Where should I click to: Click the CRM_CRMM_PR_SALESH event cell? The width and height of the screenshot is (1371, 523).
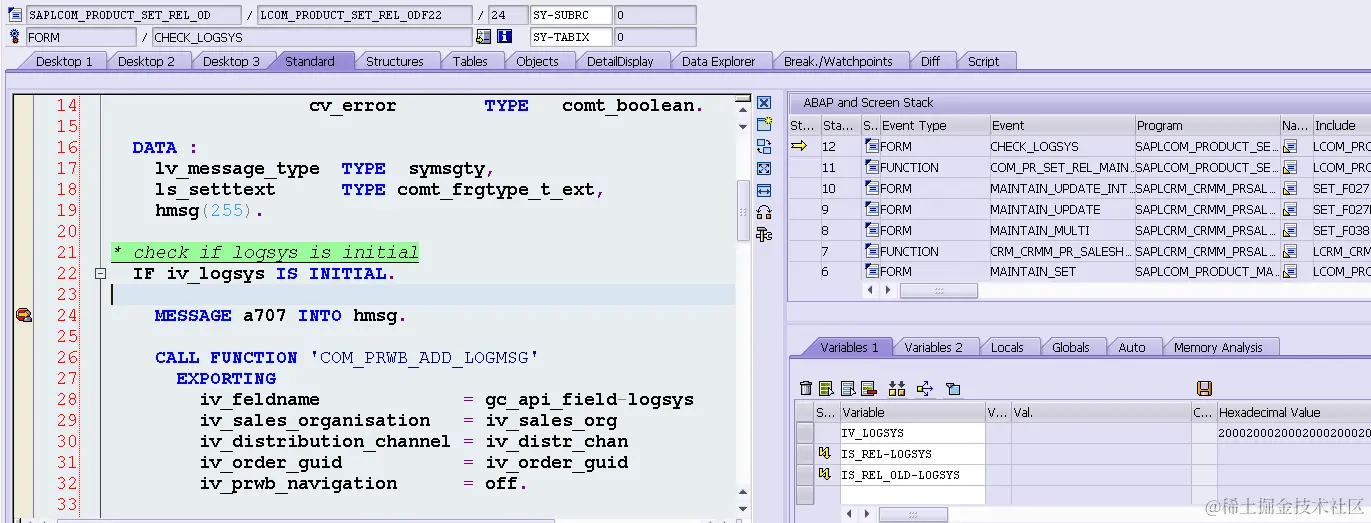(1060, 251)
